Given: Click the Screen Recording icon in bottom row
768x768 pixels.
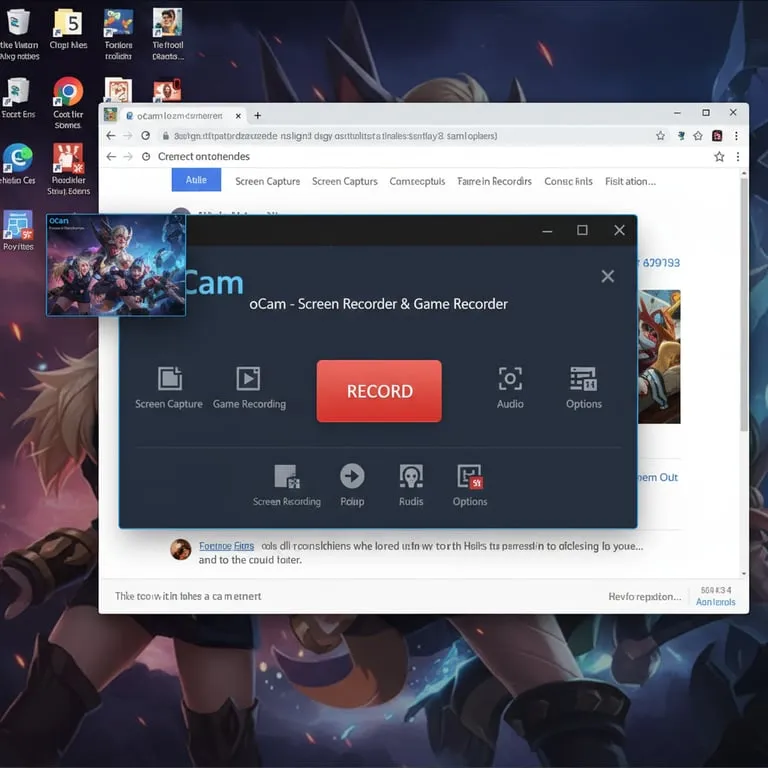Looking at the screenshot, I should 287,476.
